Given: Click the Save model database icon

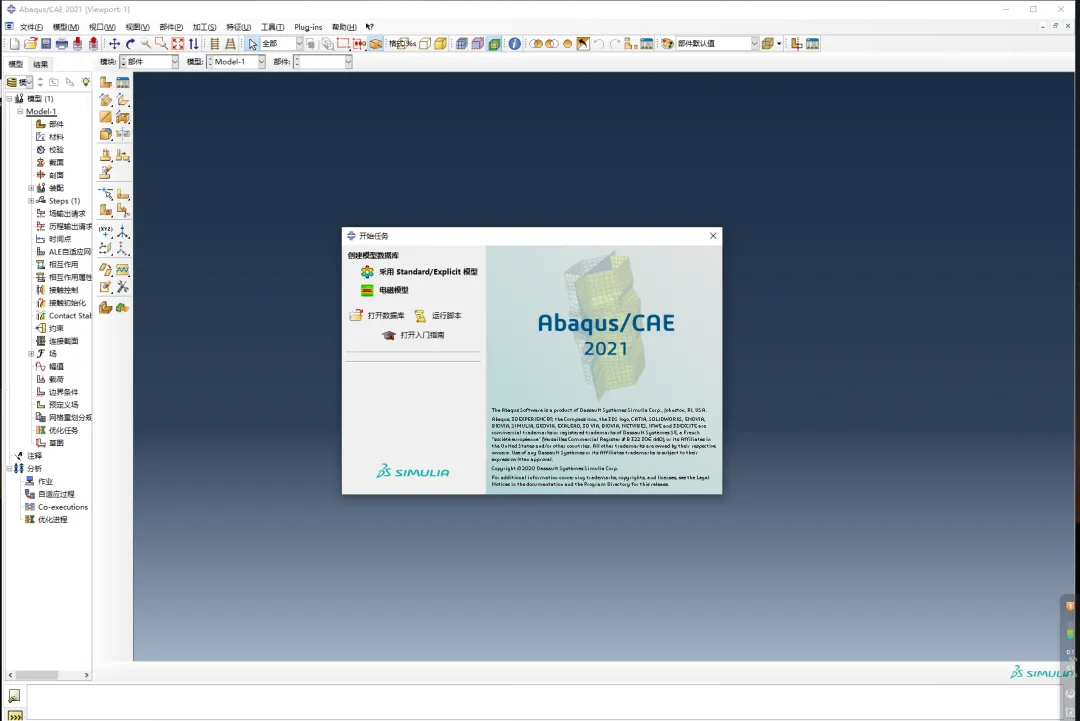Looking at the screenshot, I should tap(46, 44).
